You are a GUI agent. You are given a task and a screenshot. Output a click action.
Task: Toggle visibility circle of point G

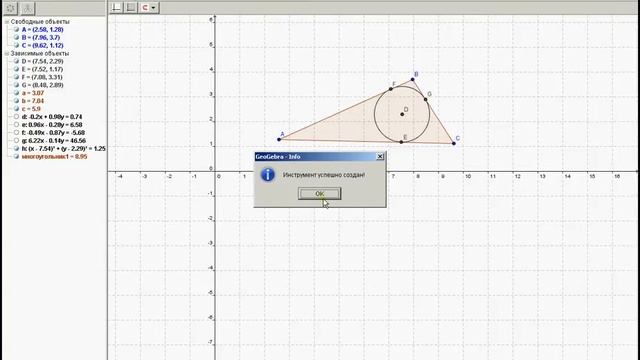click(16, 85)
